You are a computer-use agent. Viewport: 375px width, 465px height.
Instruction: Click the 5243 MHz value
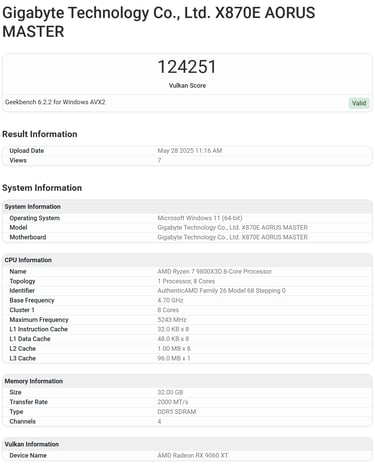tap(172, 320)
